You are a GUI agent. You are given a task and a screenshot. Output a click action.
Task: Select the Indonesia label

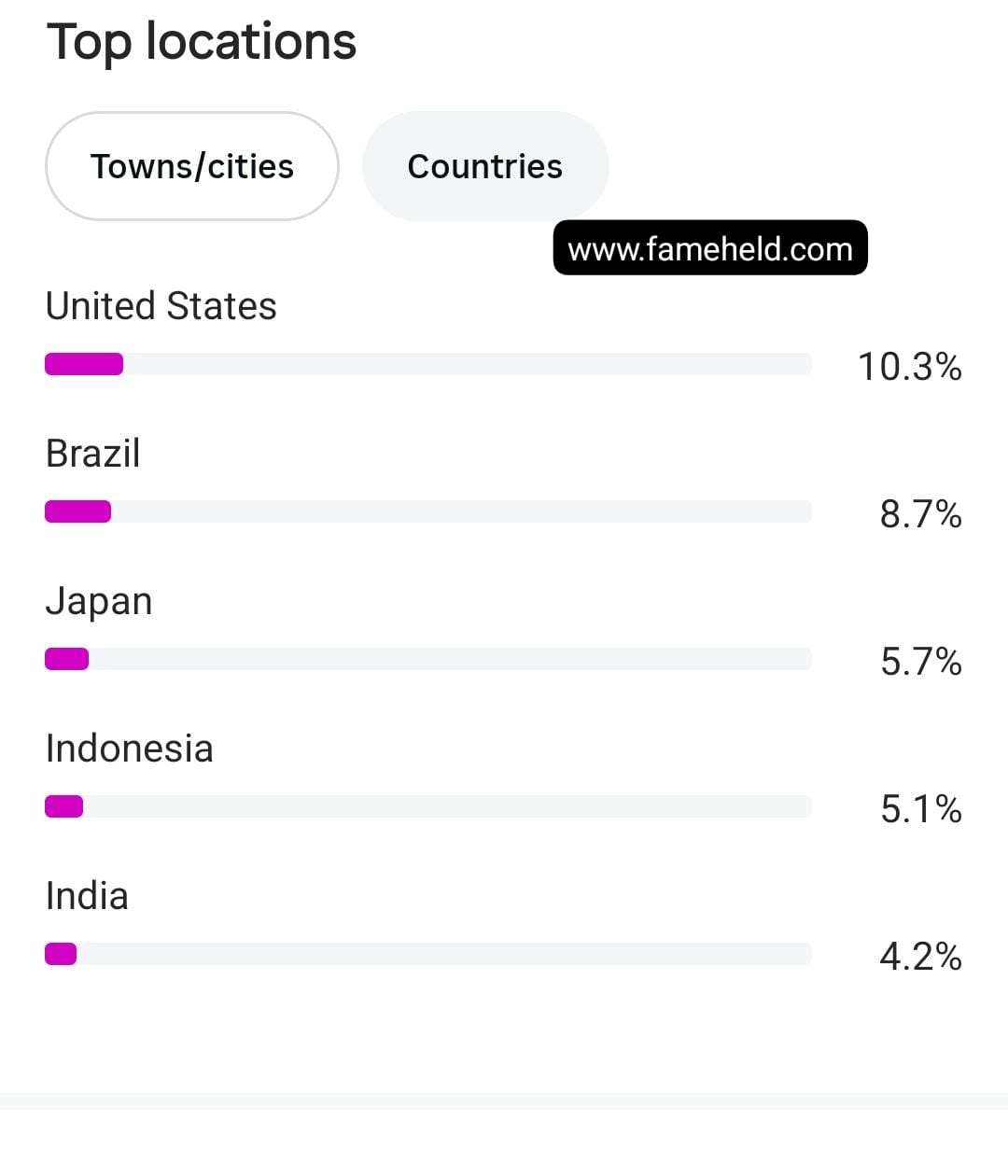tap(129, 749)
